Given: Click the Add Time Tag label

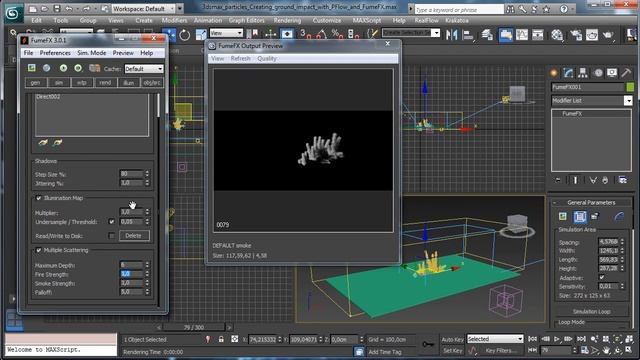Looking at the screenshot, I should [385, 352].
